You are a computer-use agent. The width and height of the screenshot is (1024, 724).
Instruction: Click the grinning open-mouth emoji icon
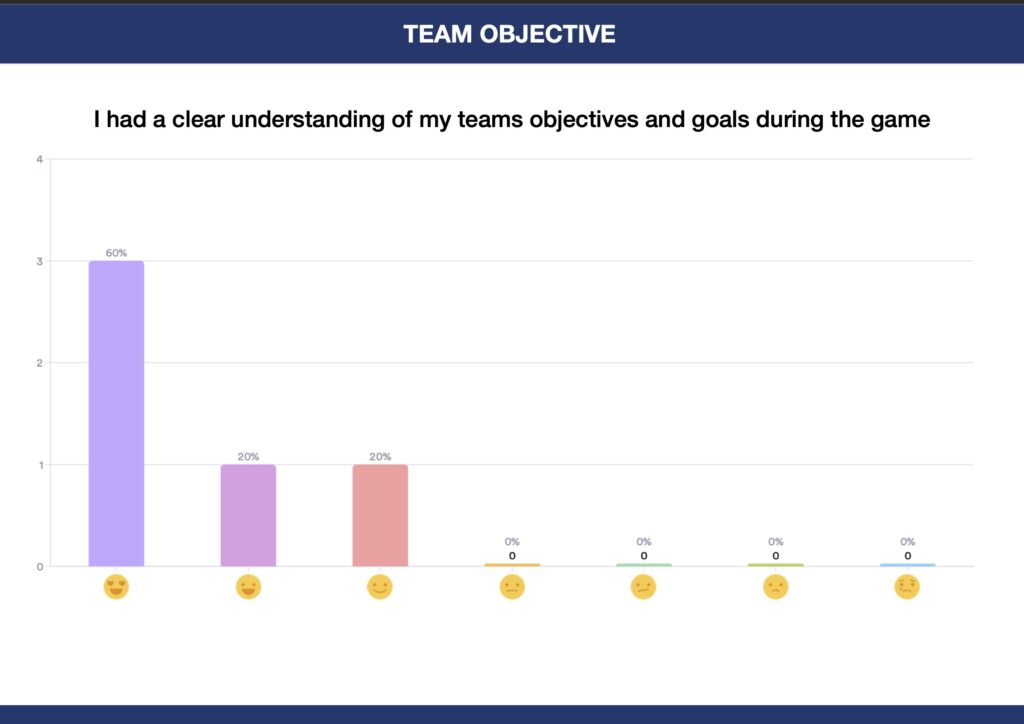coord(248,587)
